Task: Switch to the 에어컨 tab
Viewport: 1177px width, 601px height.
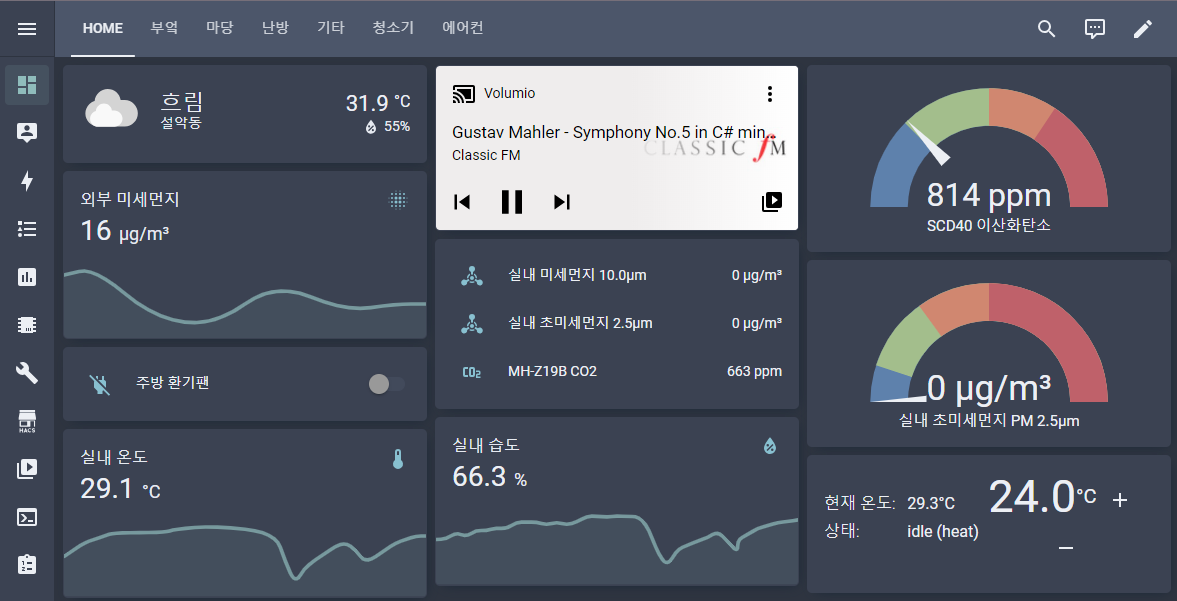Action: click(462, 28)
